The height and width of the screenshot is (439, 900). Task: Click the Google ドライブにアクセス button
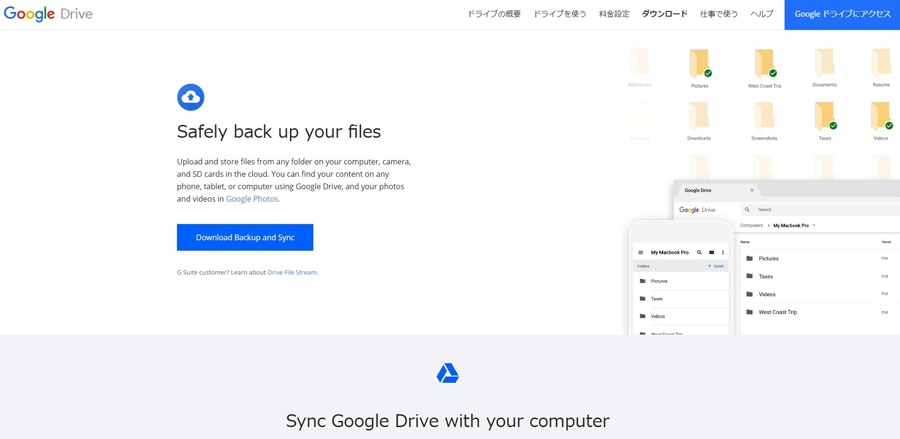coord(842,15)
